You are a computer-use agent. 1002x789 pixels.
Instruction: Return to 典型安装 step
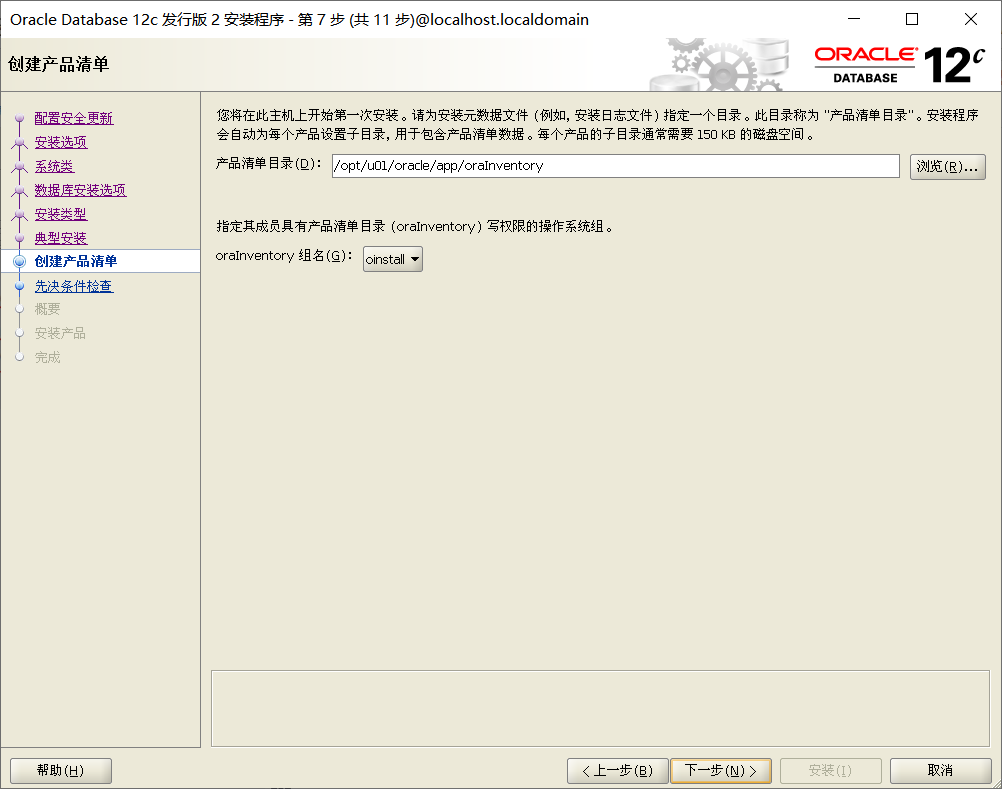click(61, 238)
